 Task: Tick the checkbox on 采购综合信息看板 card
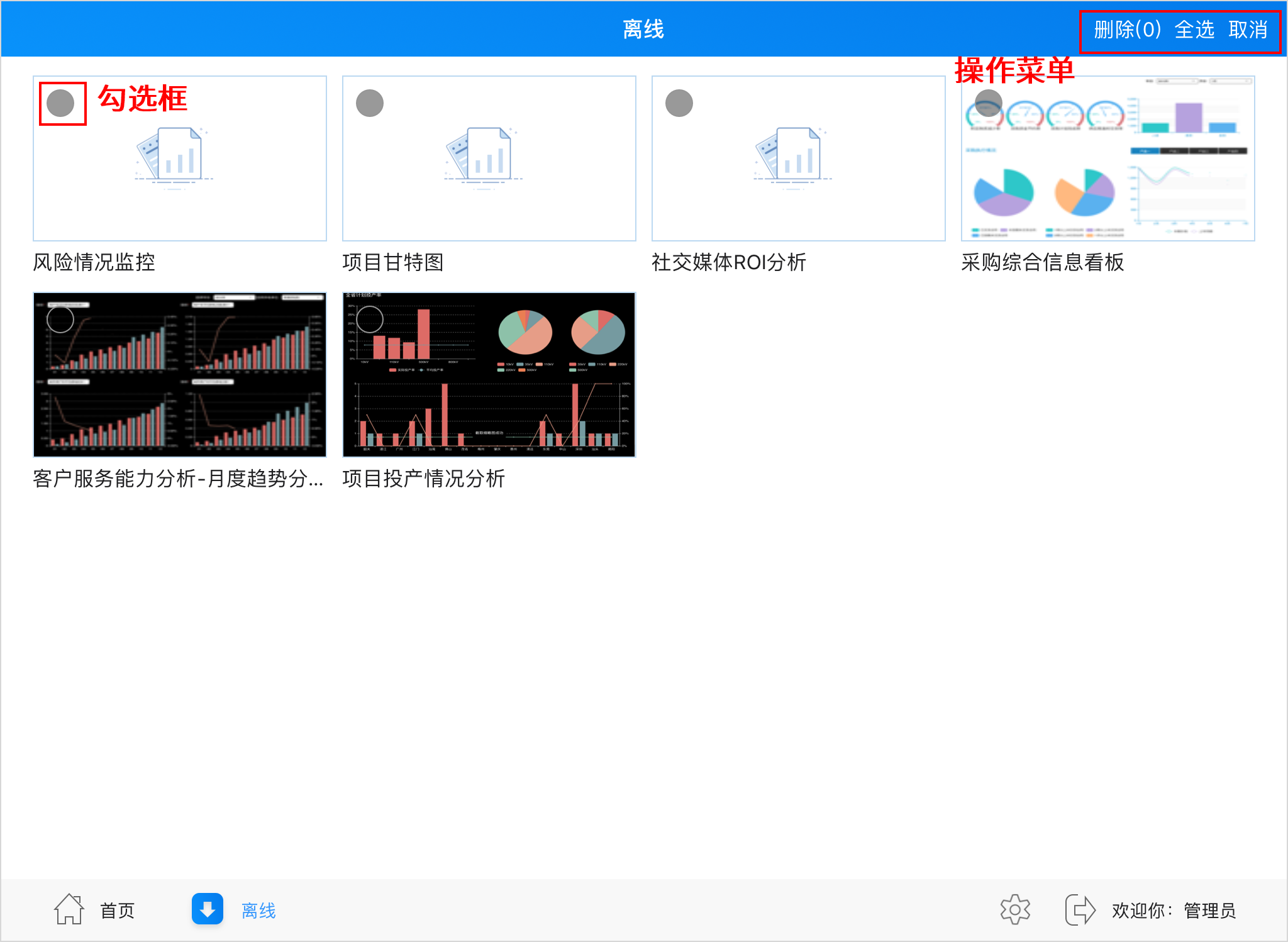point(989,102)
